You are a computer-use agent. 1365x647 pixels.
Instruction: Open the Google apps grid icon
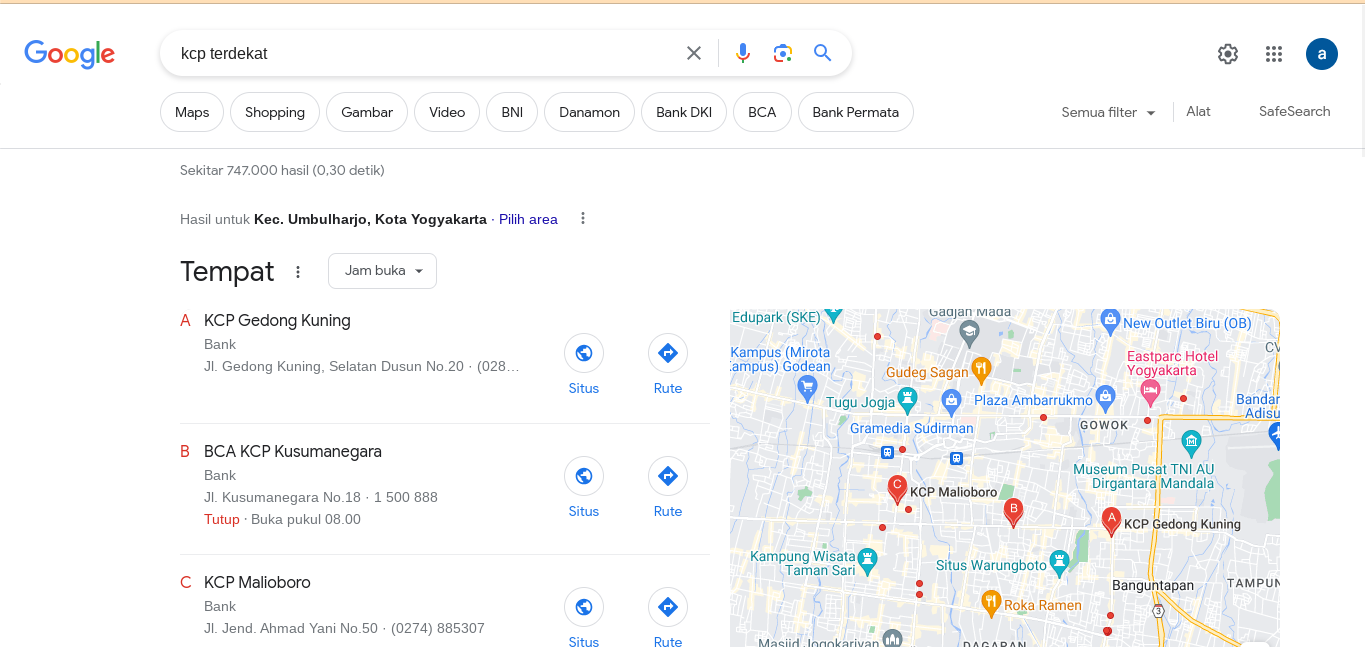coord(1274,54)
